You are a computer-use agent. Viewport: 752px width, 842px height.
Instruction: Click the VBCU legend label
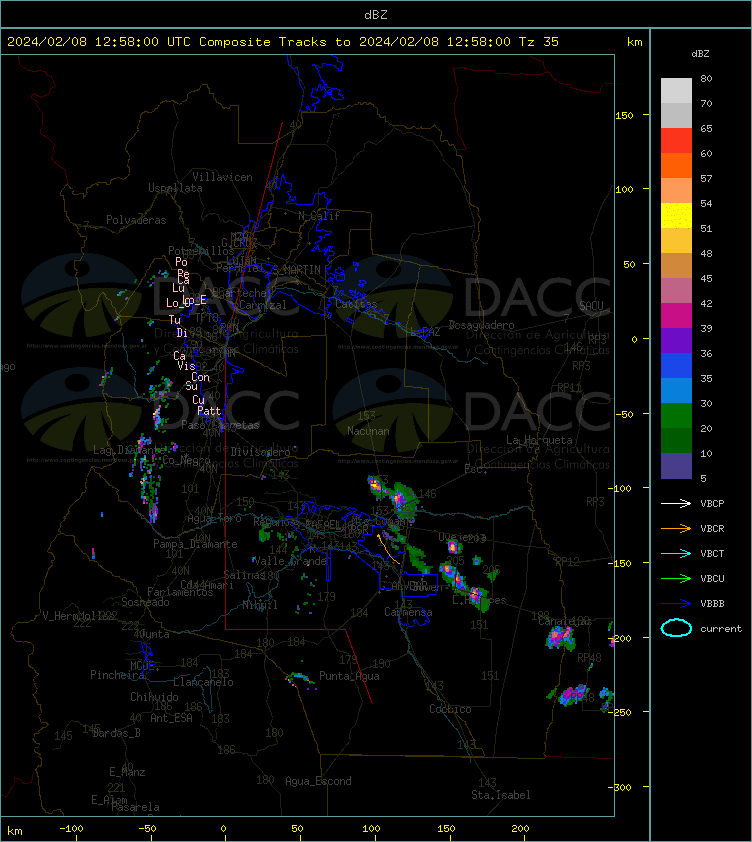(x=712, y=578)
